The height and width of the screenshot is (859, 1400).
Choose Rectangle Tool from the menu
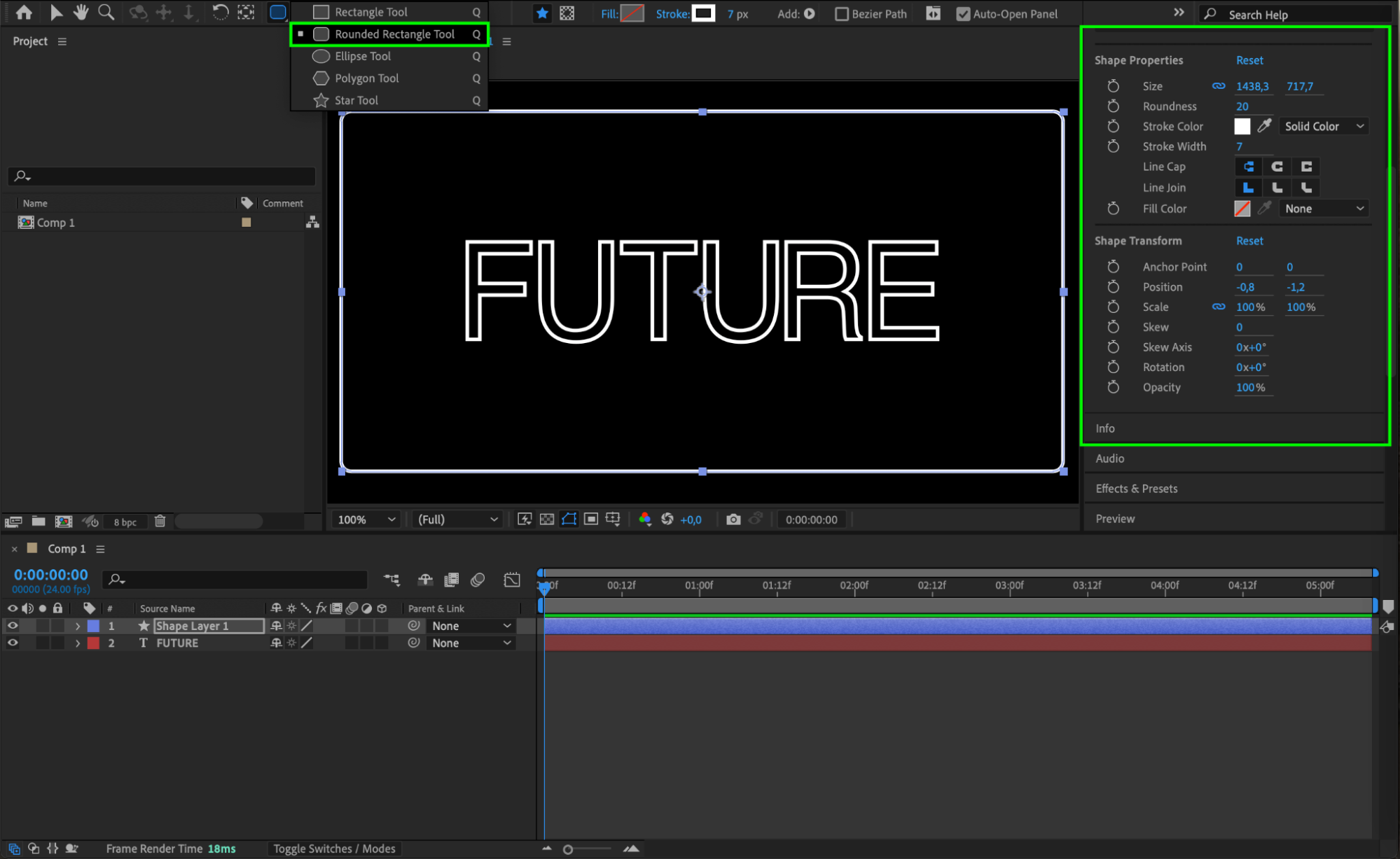click(389, 12)
